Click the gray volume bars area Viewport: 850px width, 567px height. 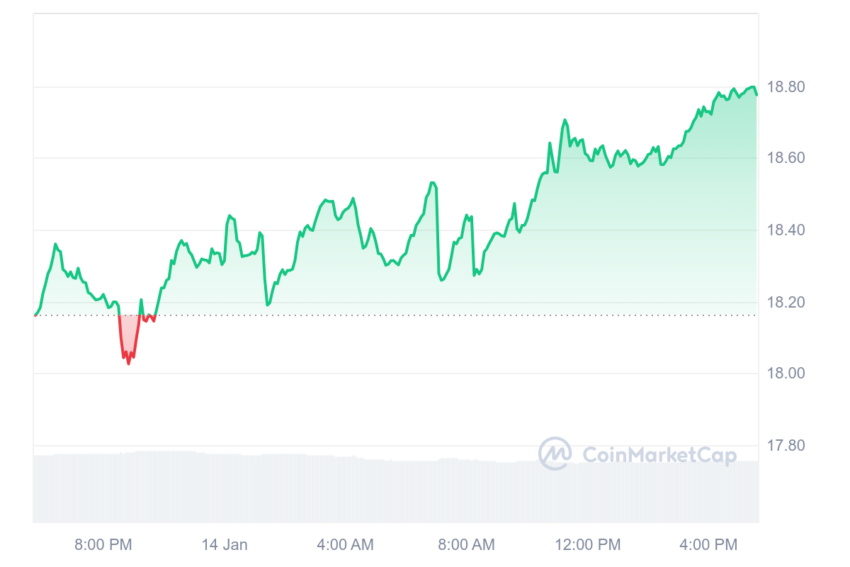click(x=396, y=487)
